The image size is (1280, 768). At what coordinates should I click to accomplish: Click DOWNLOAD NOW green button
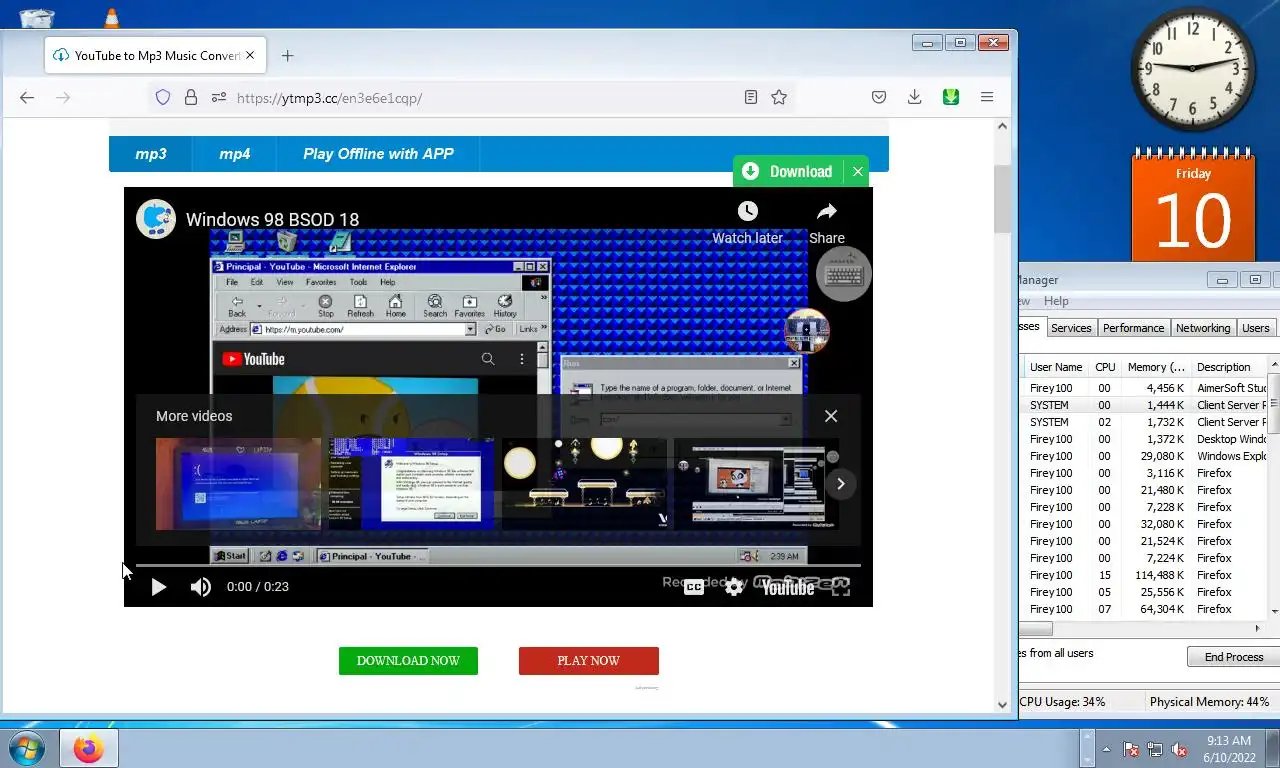click(408, 661)
